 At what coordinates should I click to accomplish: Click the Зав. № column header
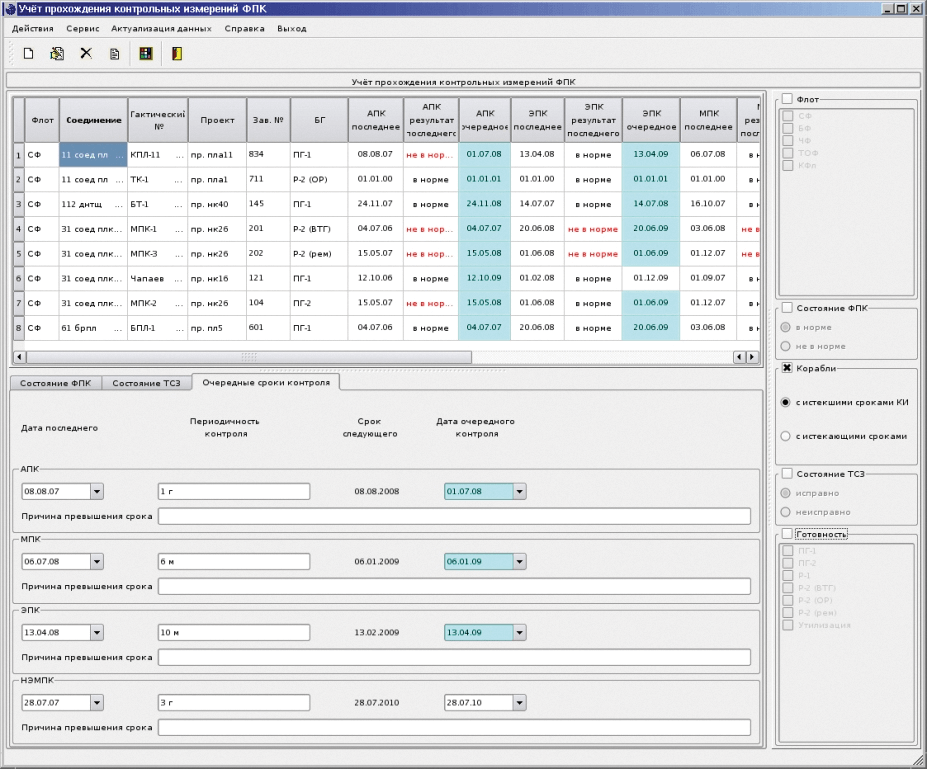268,120
